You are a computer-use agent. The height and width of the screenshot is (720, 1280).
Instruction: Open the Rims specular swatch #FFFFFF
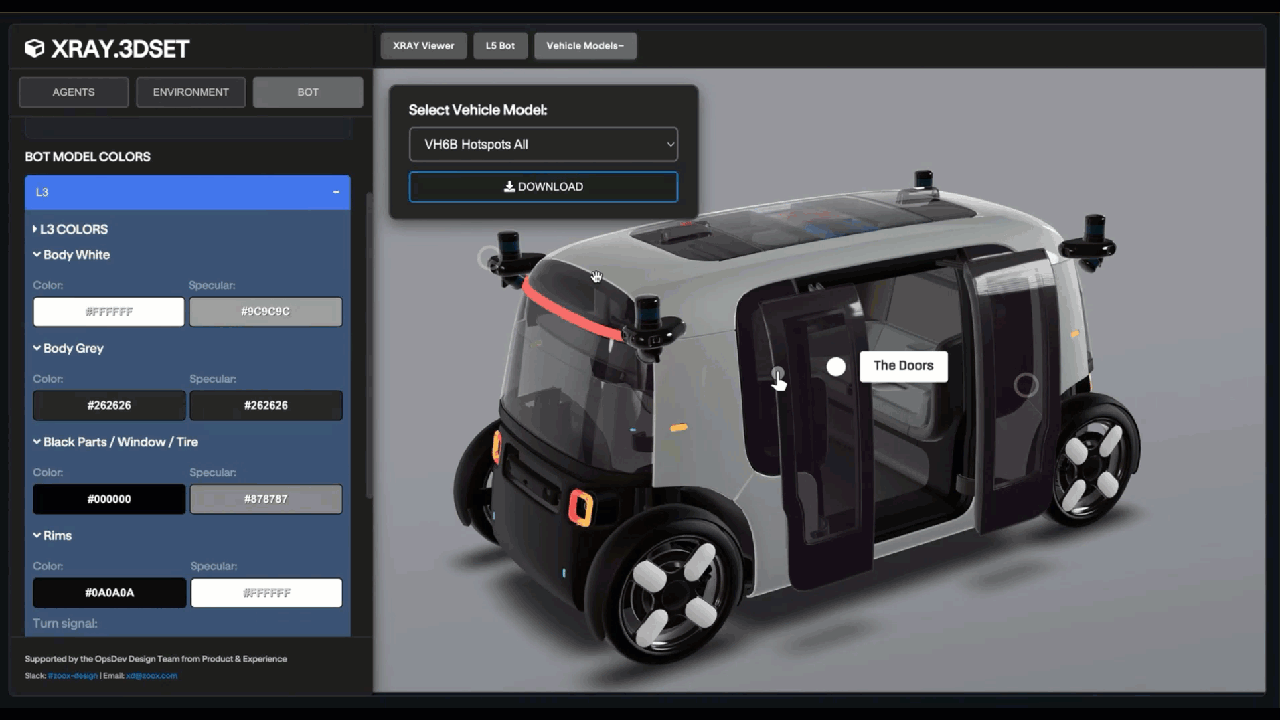click(x=266, y=592)
